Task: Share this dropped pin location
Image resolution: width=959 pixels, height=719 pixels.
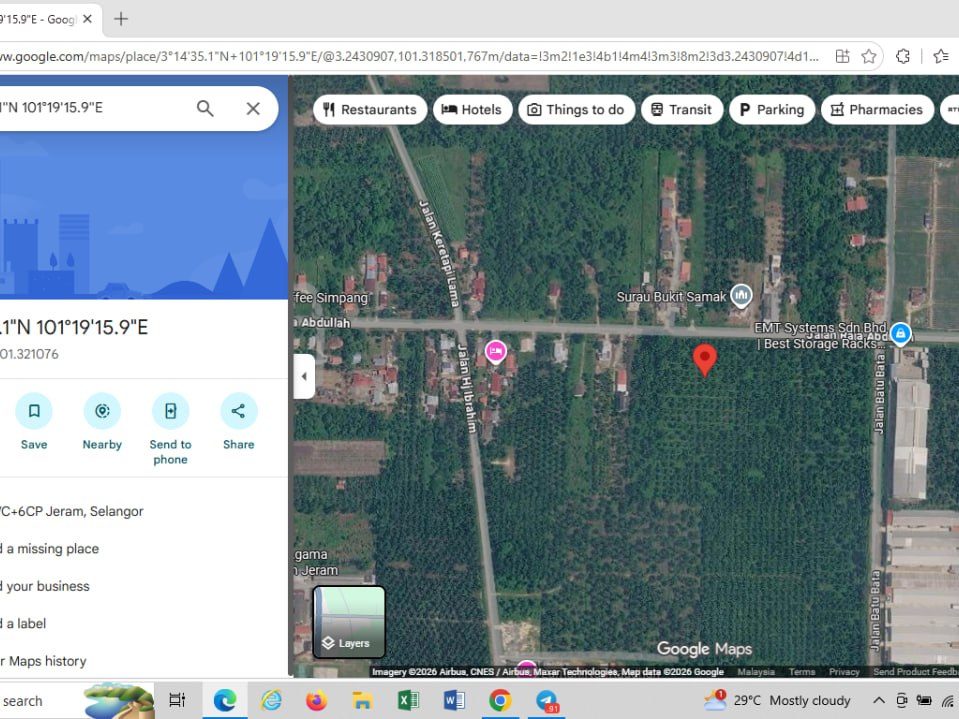Action: (239, 422)
